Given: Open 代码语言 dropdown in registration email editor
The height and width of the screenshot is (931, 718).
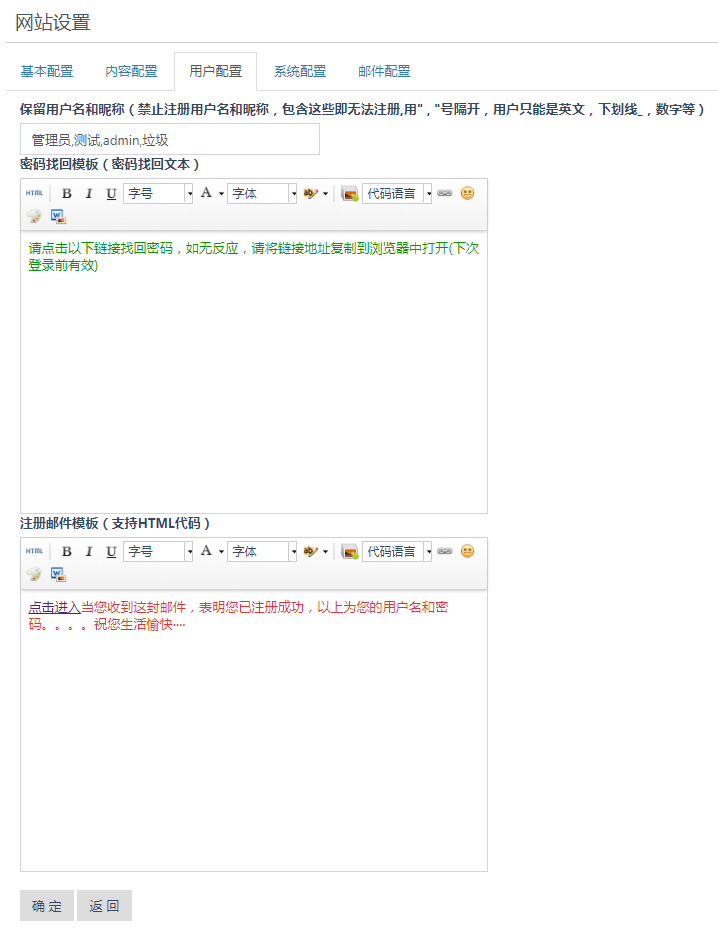Looking at the screenshot, I should (397, 551).
